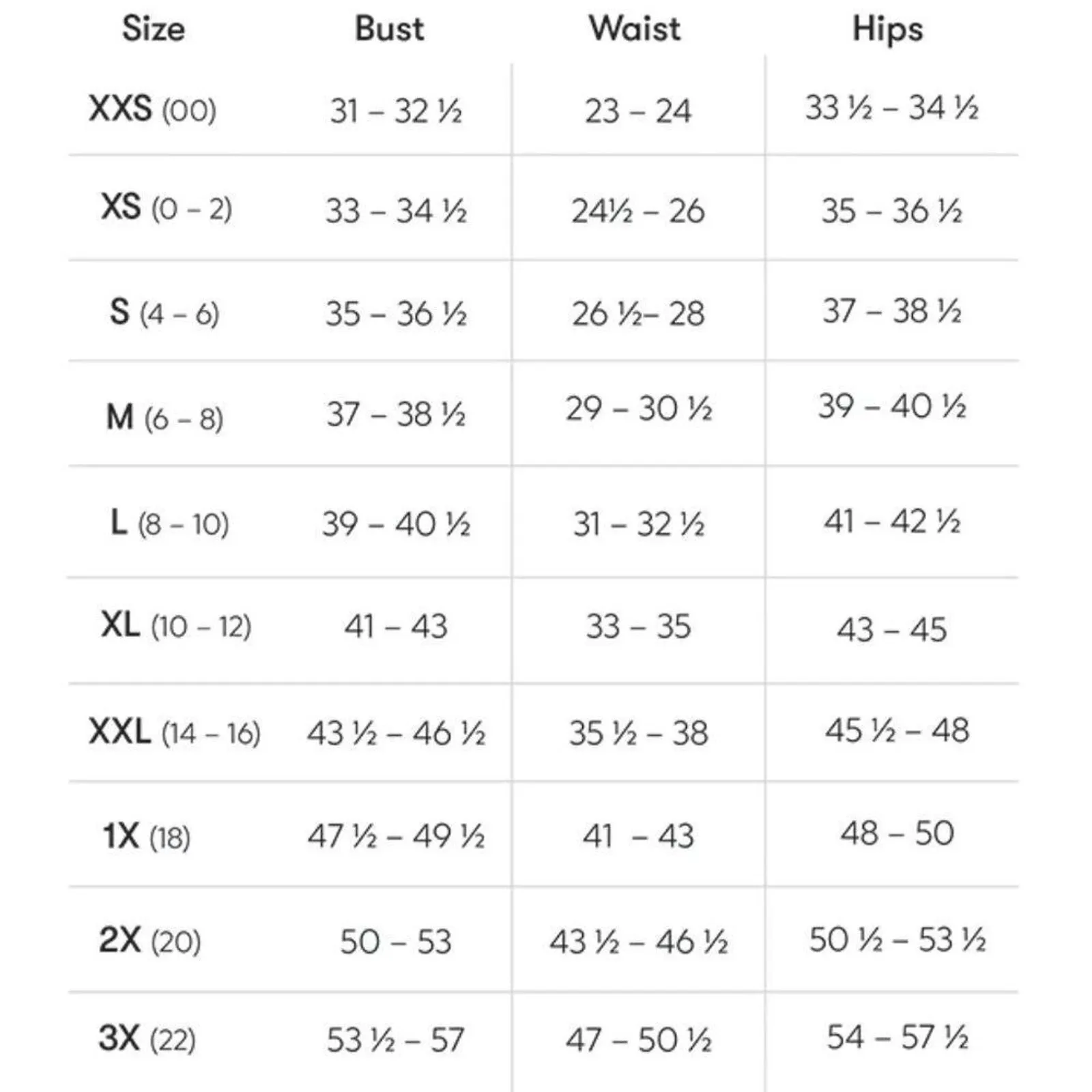Select the XS (0 – 2) size label
The width and height of the screenshot is (1092, 1092).
click(x=166, y=208)
